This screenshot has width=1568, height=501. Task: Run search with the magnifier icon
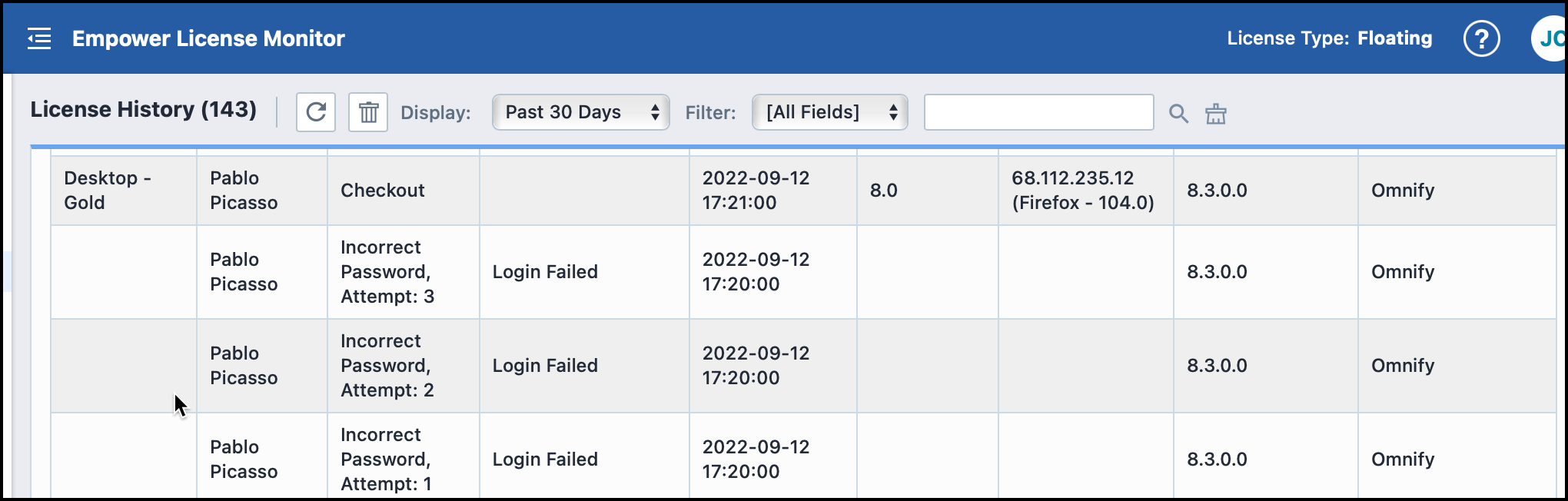click(1178, 114)
